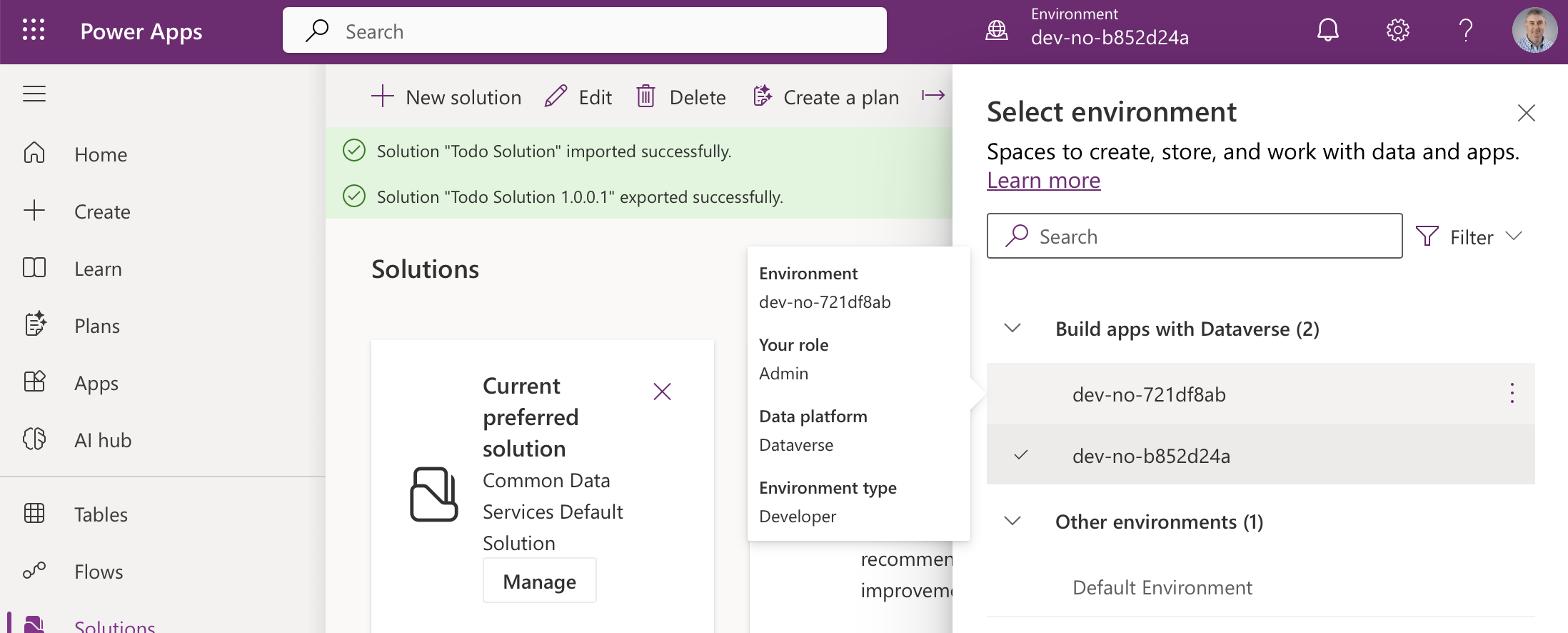Screen dimensions: 1568x633
Task: Click the Manage button
Action: 540,581
